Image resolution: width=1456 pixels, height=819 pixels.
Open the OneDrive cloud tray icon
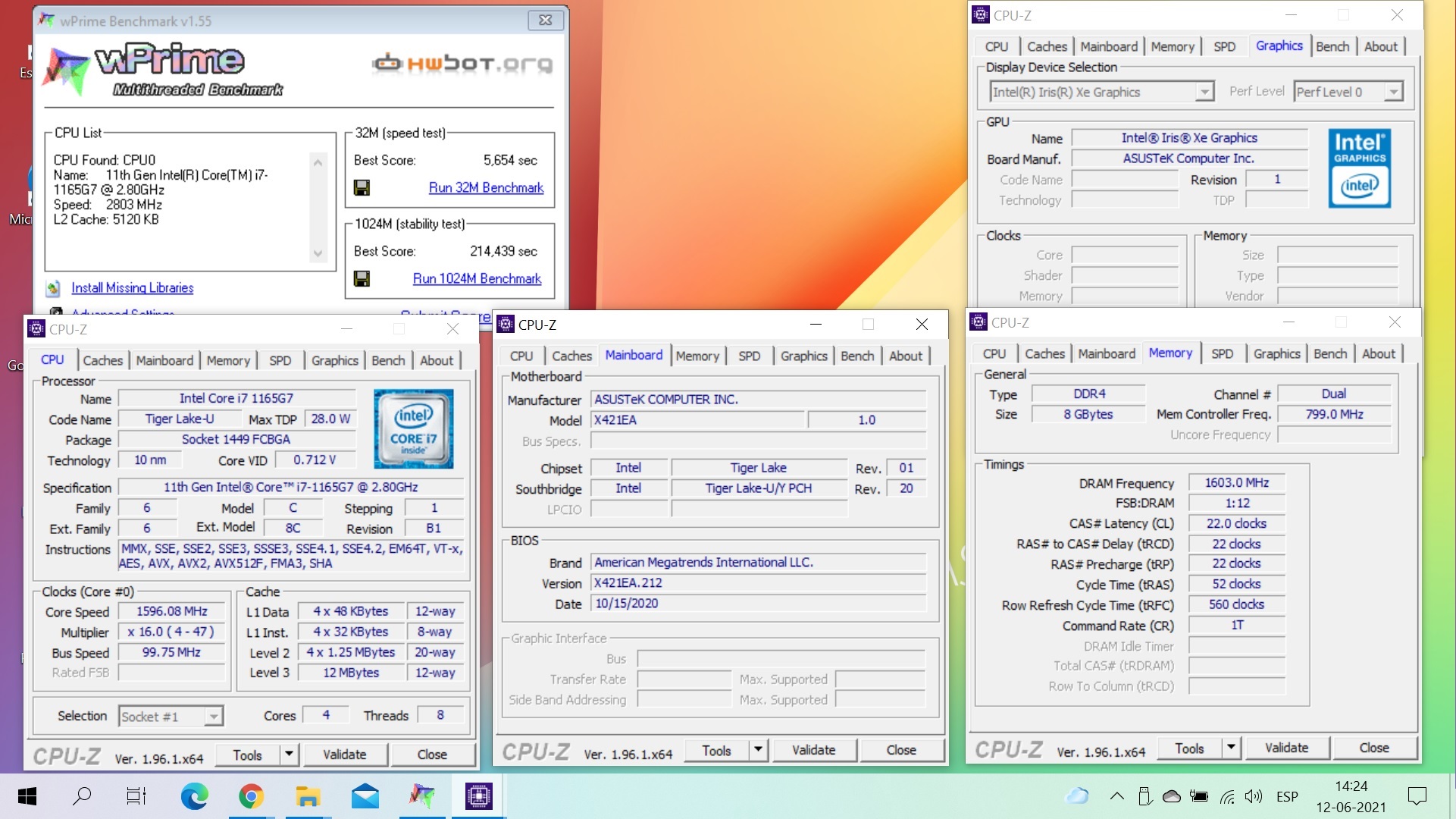(1172, 796)
